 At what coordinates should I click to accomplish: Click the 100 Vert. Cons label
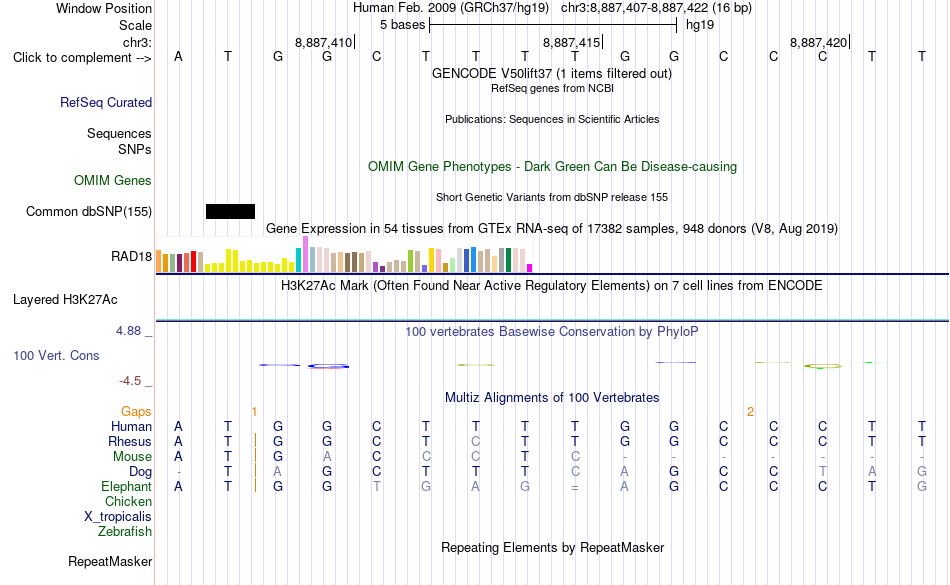[56, 355]
